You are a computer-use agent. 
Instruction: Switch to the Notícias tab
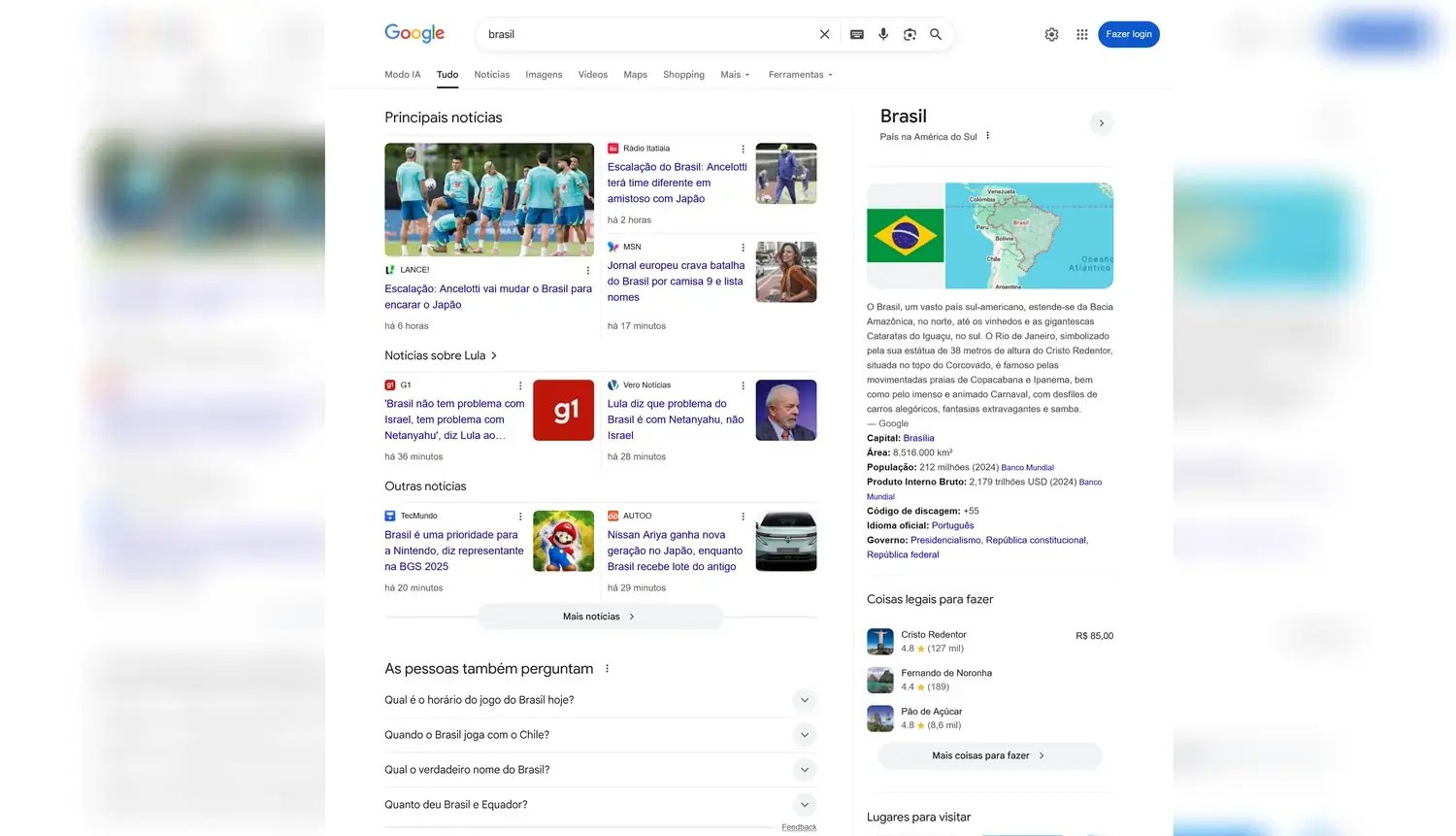click(491, 75)
